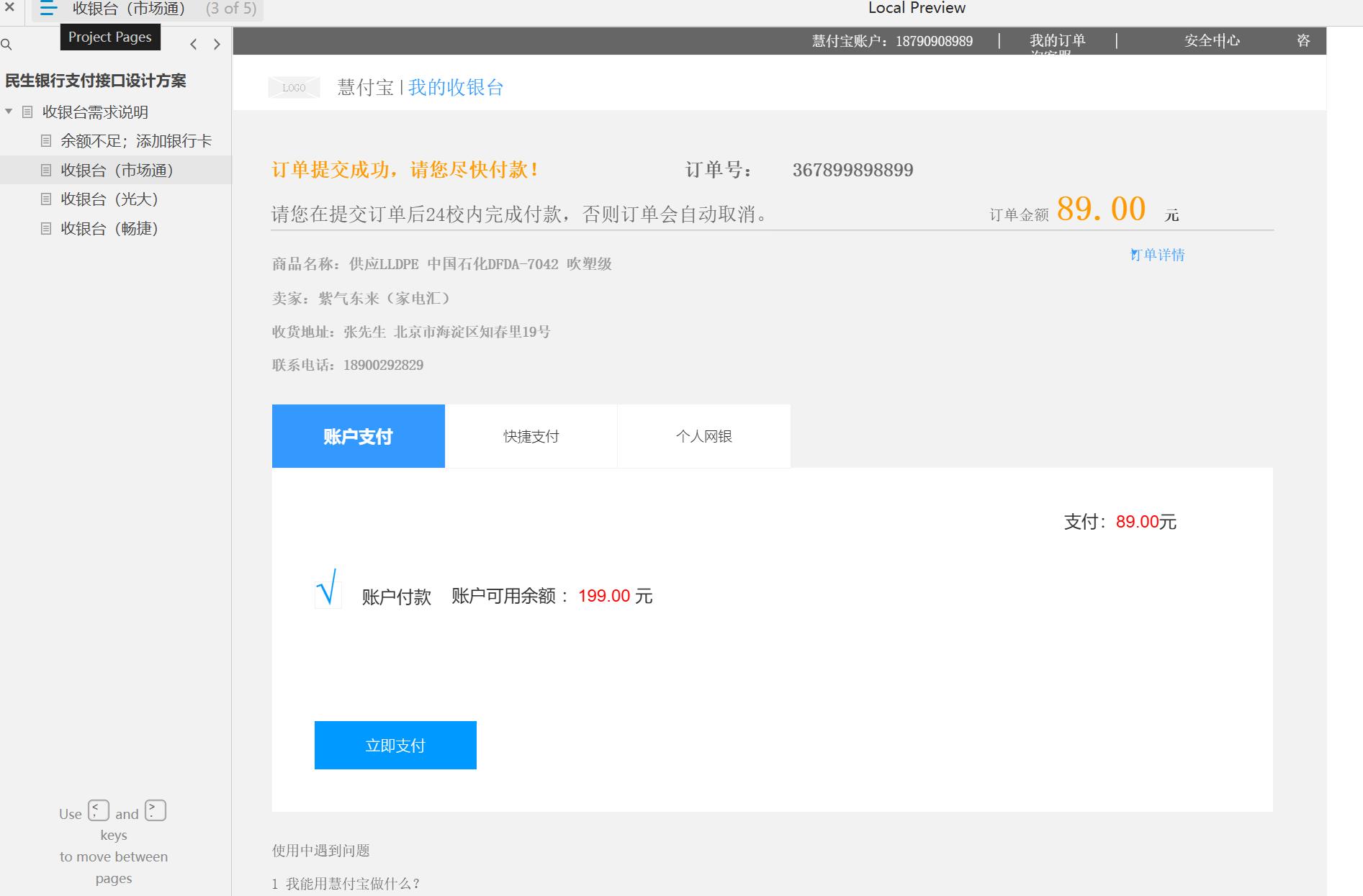
Task: Go to the next project page
Action: coord(217,45)
